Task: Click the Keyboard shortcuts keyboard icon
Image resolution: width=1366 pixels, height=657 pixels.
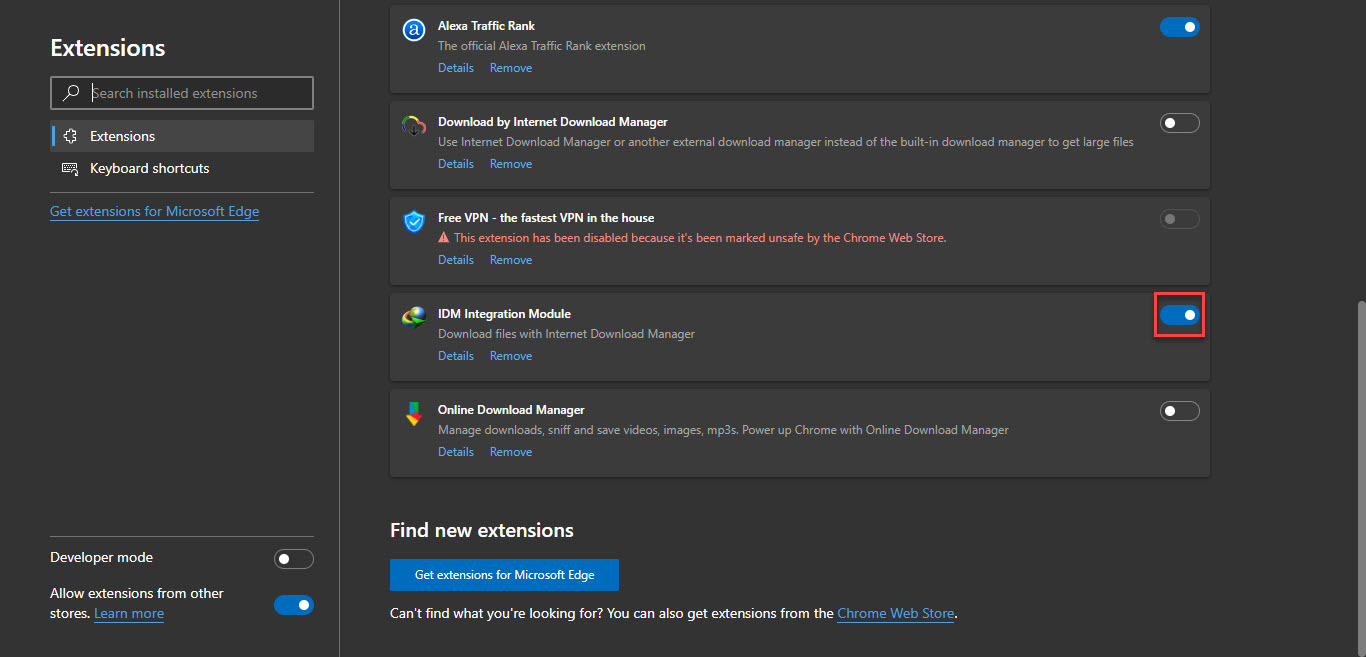Action: (x=70, y=168)
